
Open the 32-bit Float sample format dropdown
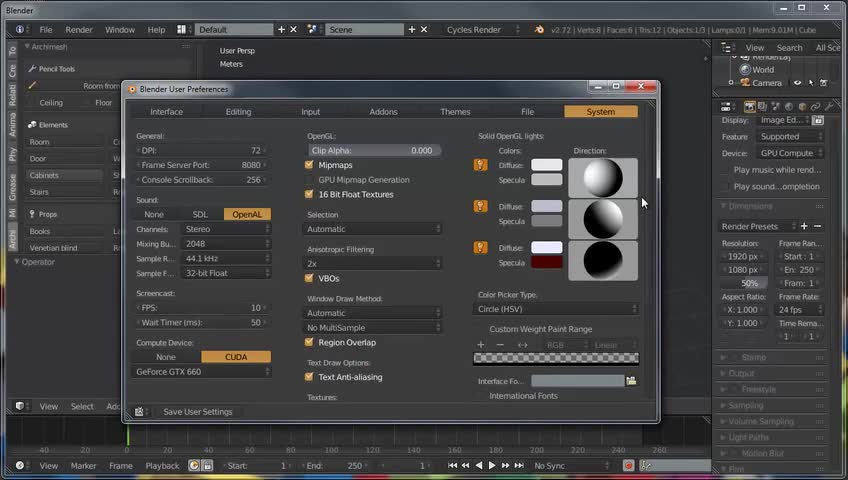click(x=226, y=273)
